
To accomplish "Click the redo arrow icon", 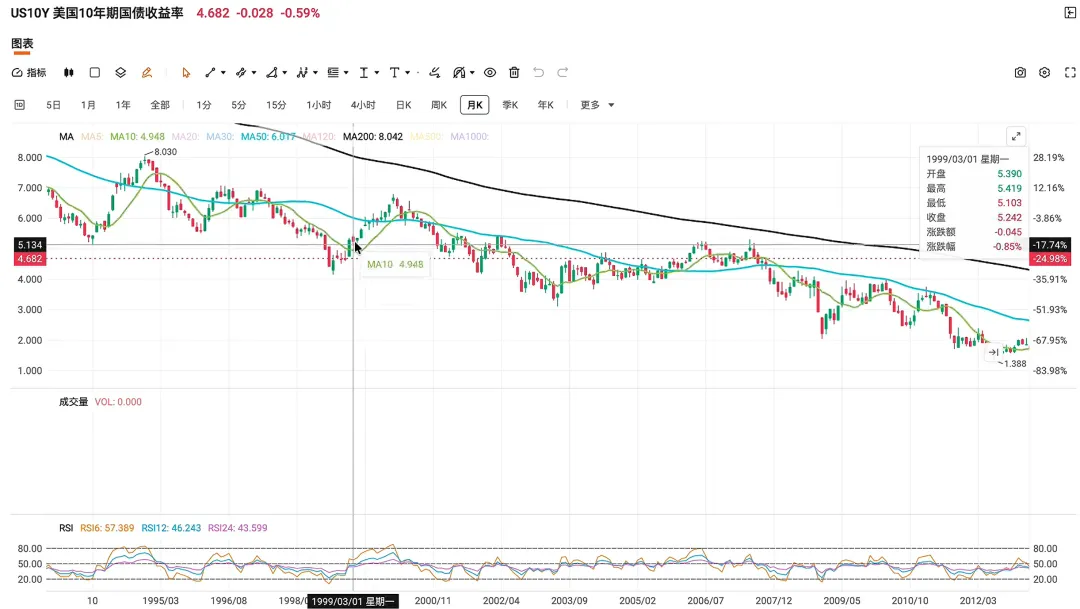I will [563, 72].
